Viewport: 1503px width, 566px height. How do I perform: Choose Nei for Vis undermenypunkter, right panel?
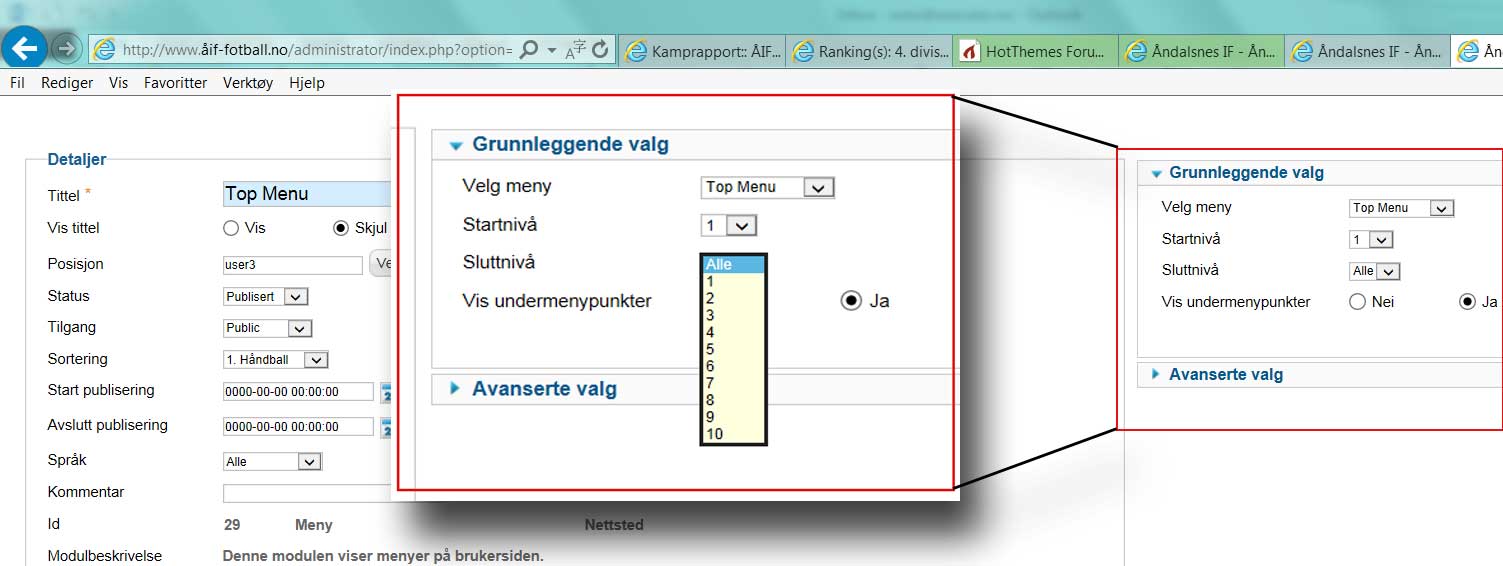click(1357, 301)
